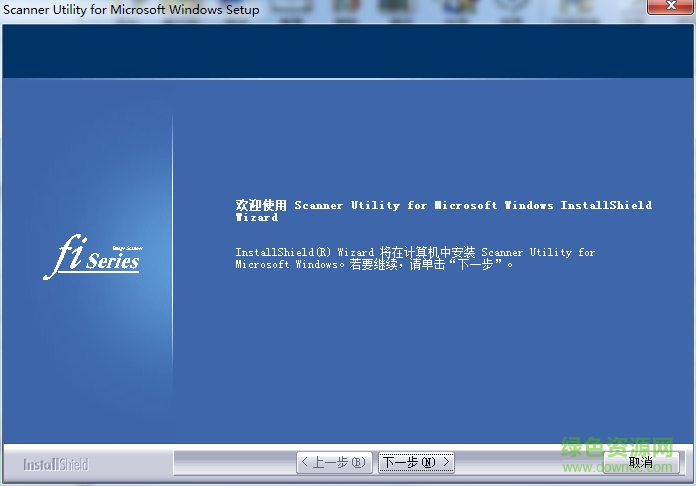
Task: Click the InstallShield logo text
Action: click(56, 465)
